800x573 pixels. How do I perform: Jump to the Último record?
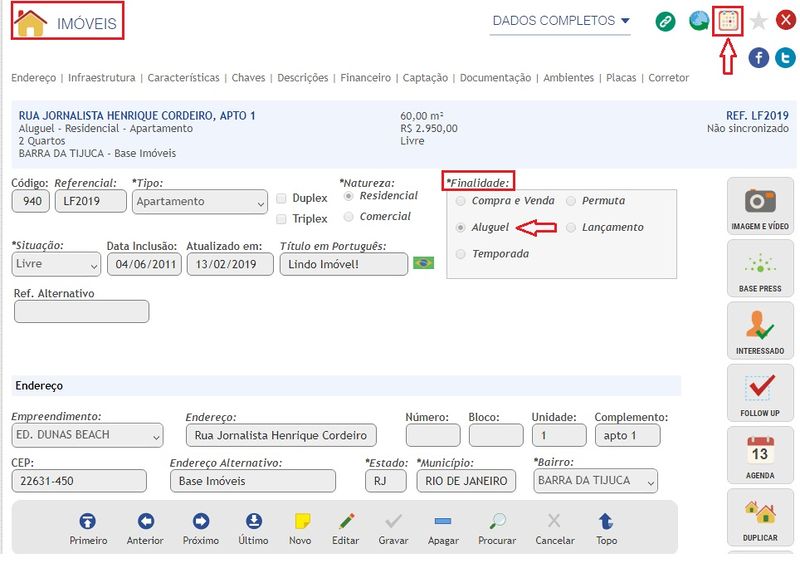(253, 521)
